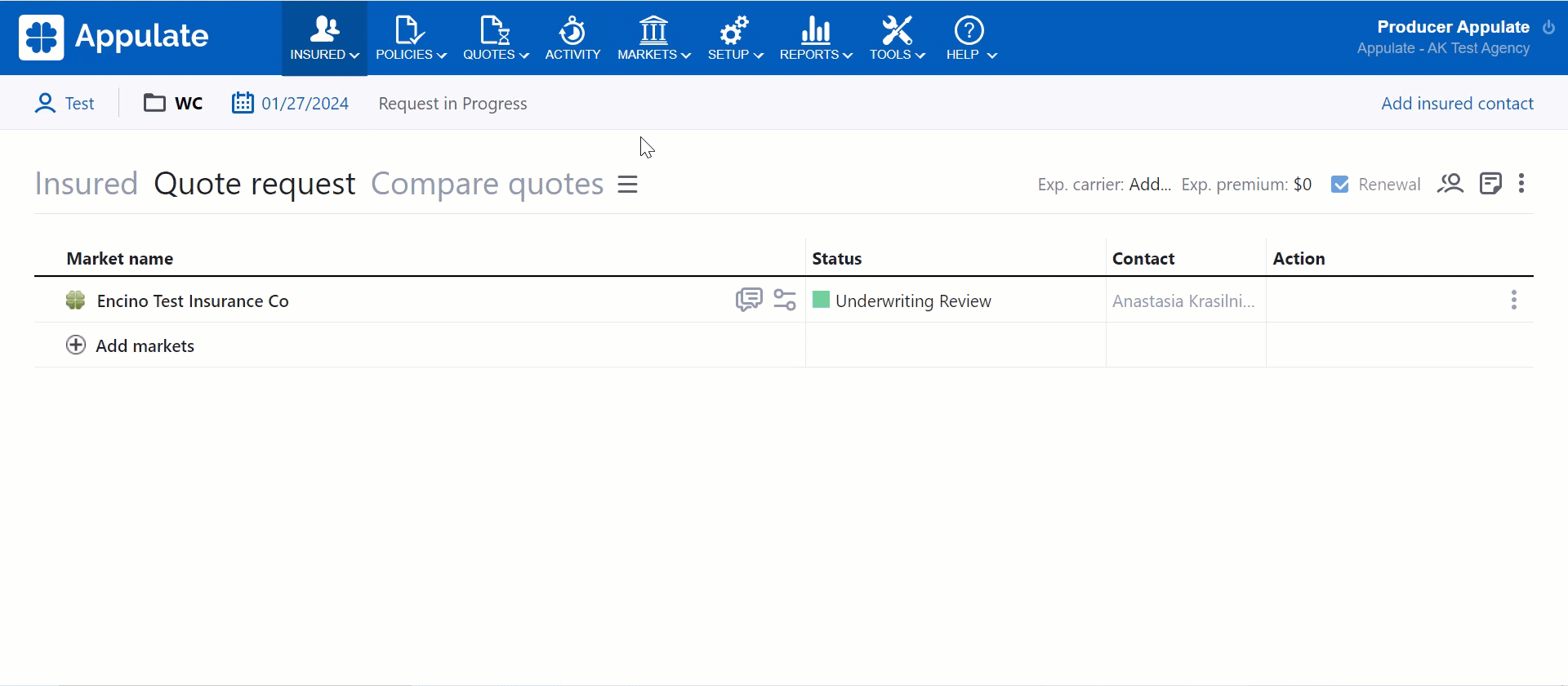Click the calendar icon beside 01/27/2024
1568x686 pixels.
click(x=243, y=103)
